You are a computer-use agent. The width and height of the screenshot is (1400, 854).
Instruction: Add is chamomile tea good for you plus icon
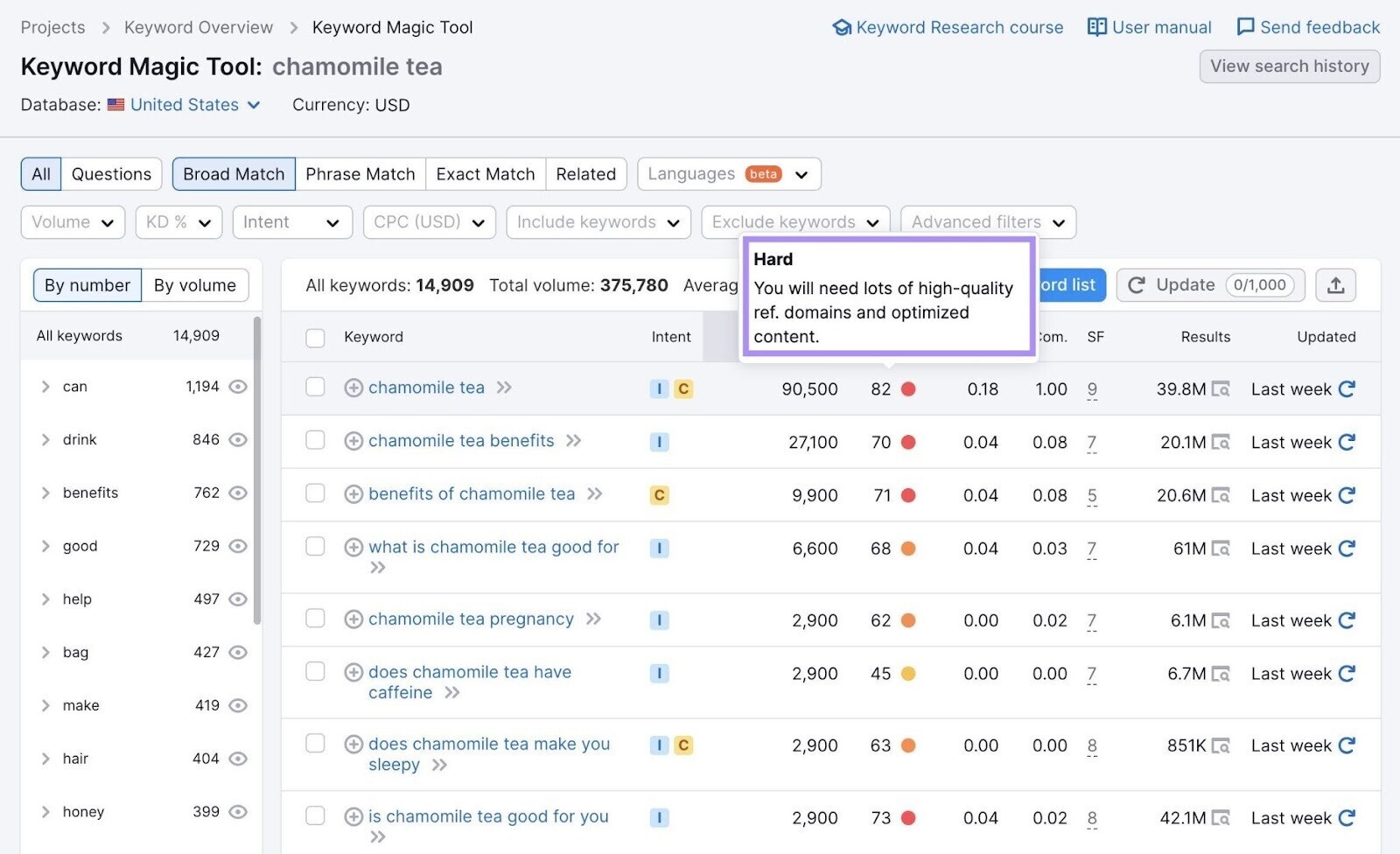tap(353, 817)
